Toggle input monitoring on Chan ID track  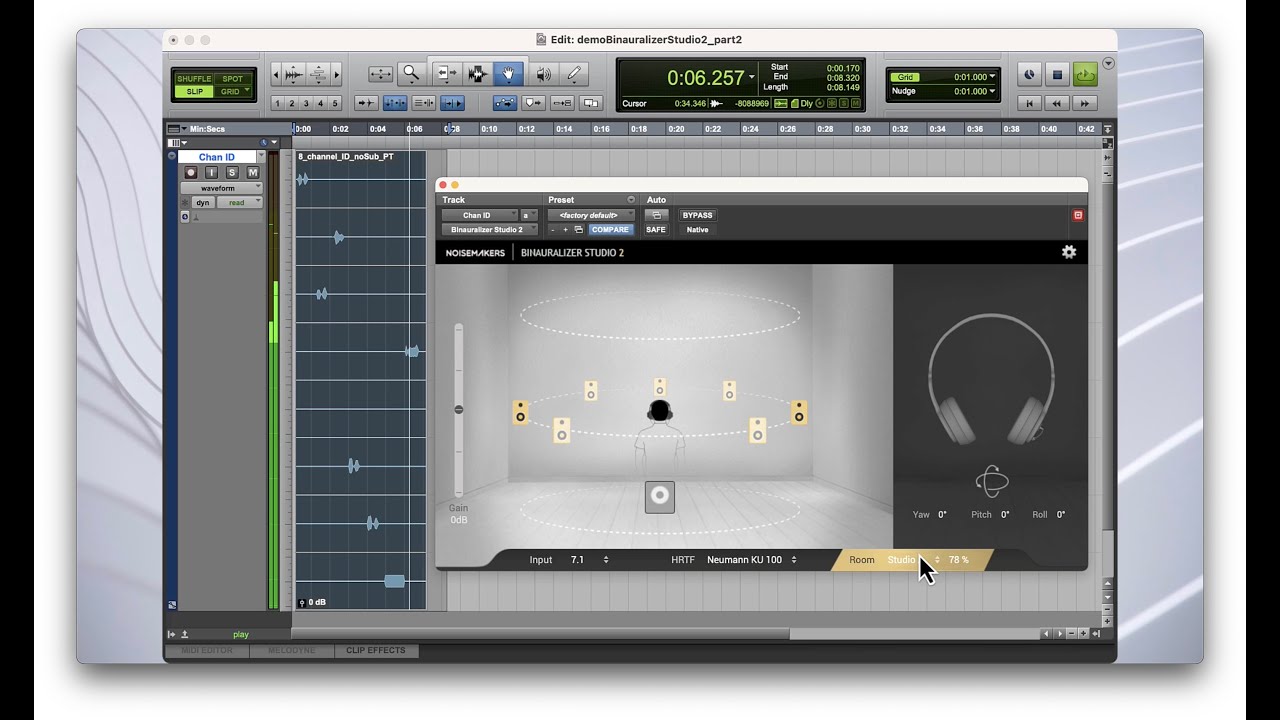click(x=211, y=173)
